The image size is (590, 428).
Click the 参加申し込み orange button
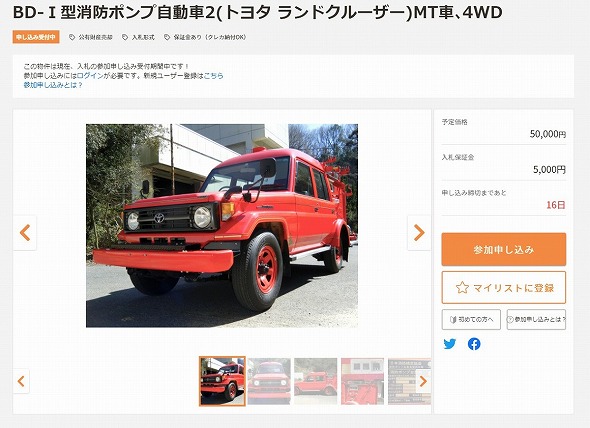(503, 250)
